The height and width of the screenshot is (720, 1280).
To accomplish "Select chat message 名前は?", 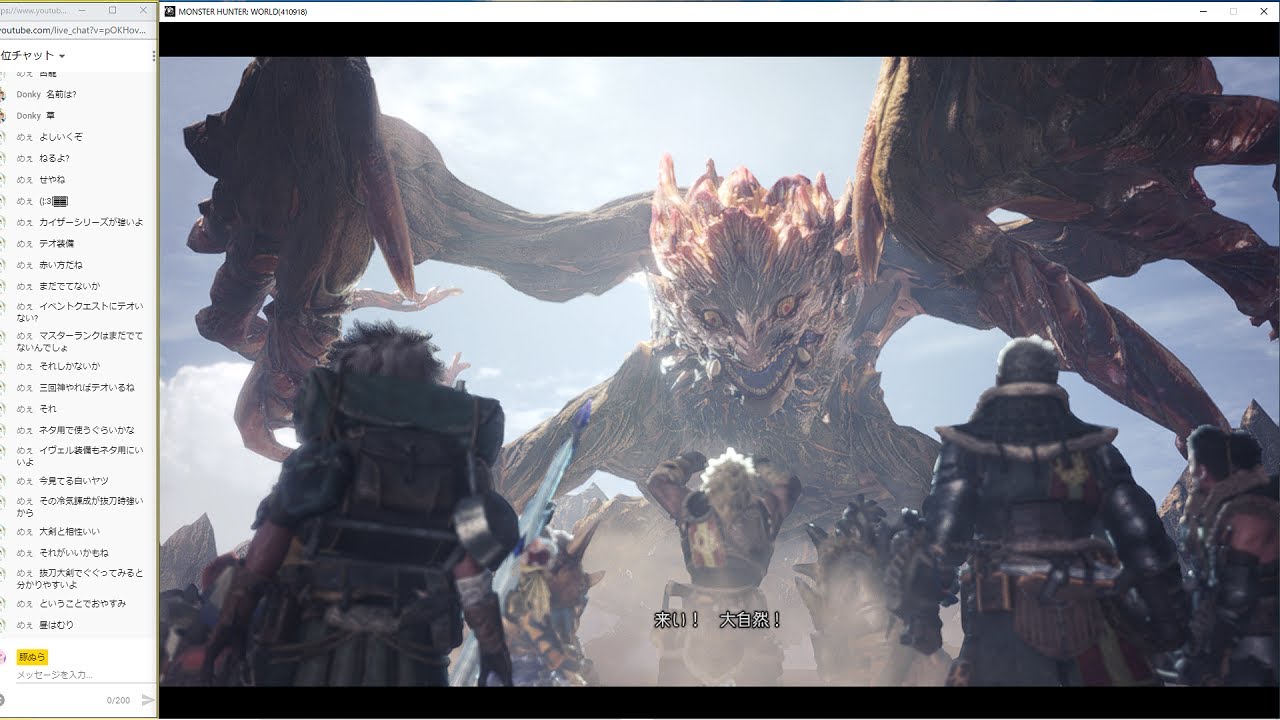I will [61, 94].
